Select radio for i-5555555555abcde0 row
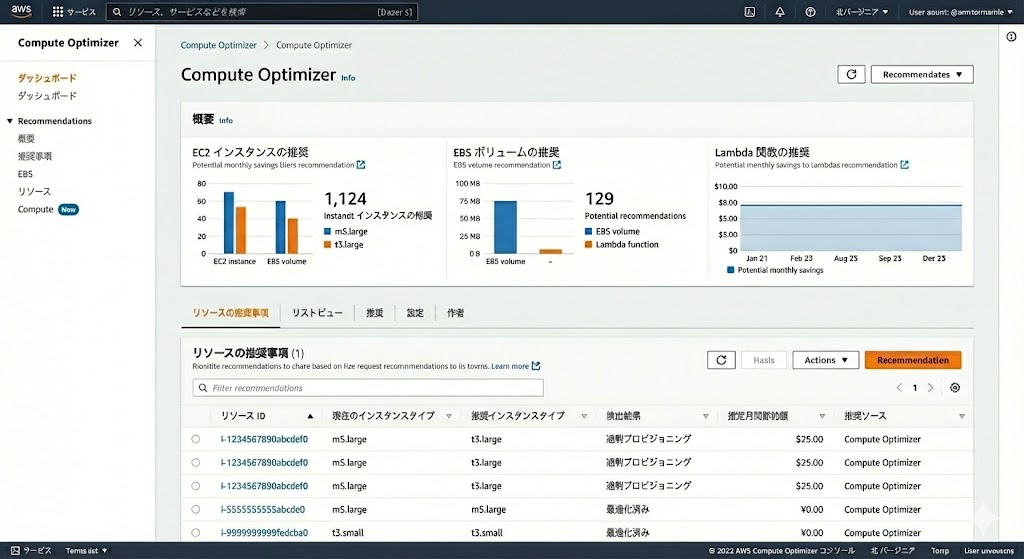The image size is (1024, 559). [x=195, y=509]
